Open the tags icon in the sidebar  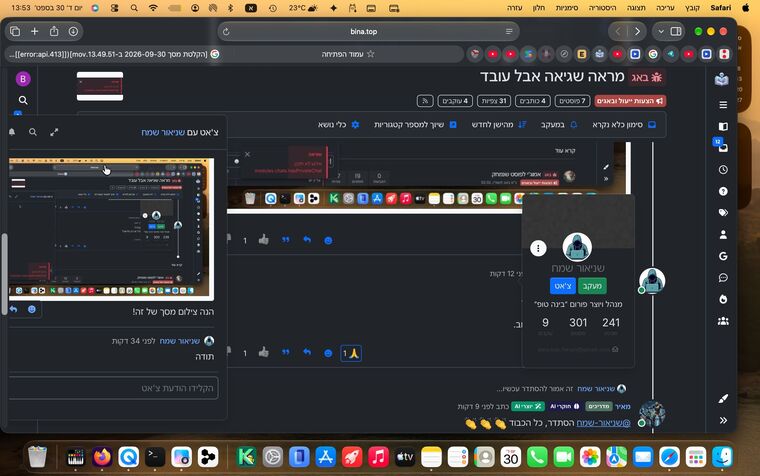[723, 212]
